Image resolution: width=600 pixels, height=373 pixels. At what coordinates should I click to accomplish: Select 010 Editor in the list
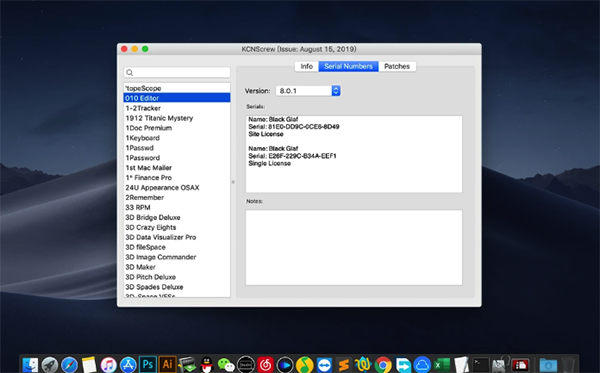pyautogui.click(x=177, y=98)
